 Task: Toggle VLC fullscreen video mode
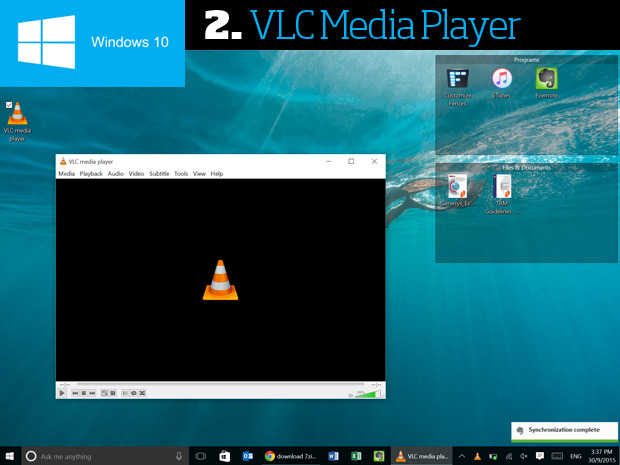coord(104,393)
